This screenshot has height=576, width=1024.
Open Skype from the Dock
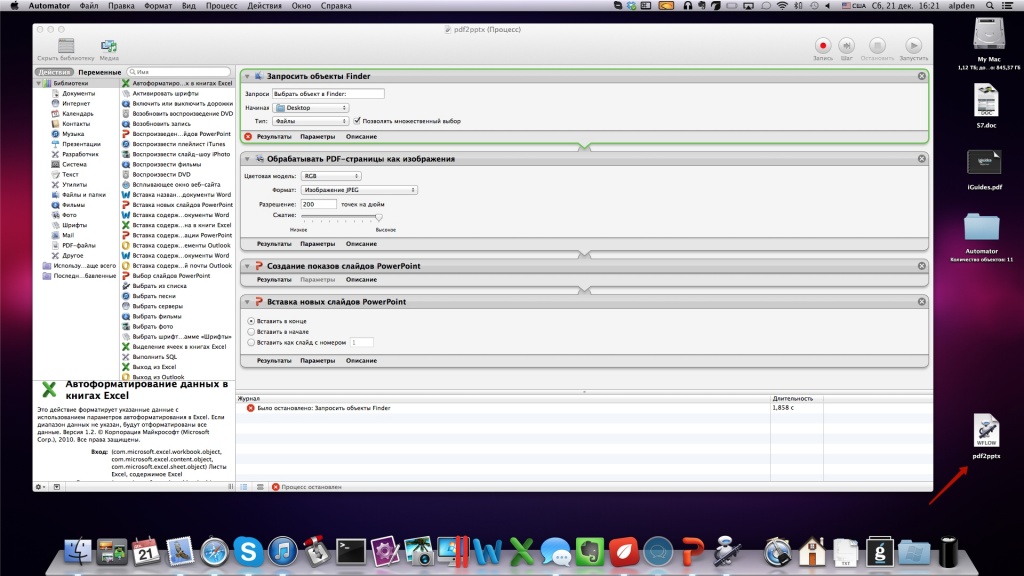(x=247, y=550)
